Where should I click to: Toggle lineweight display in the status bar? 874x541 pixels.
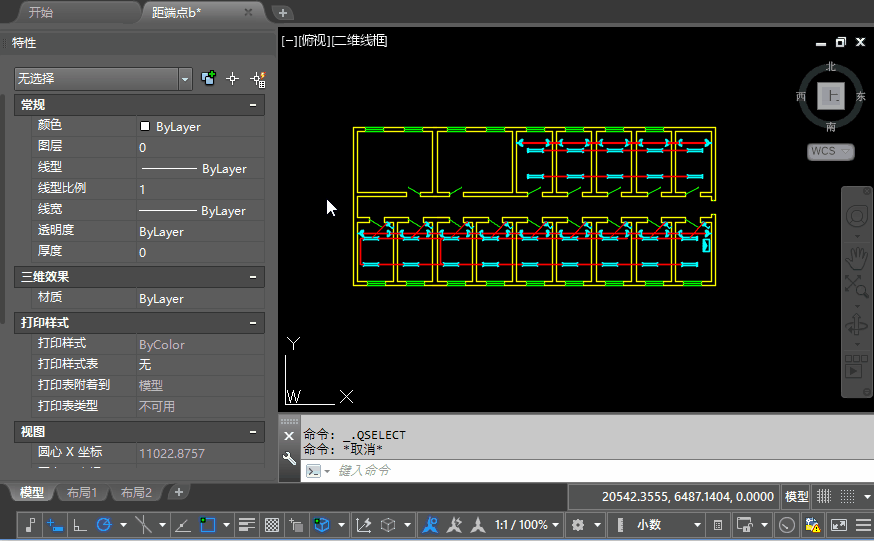tap(246, 524)
